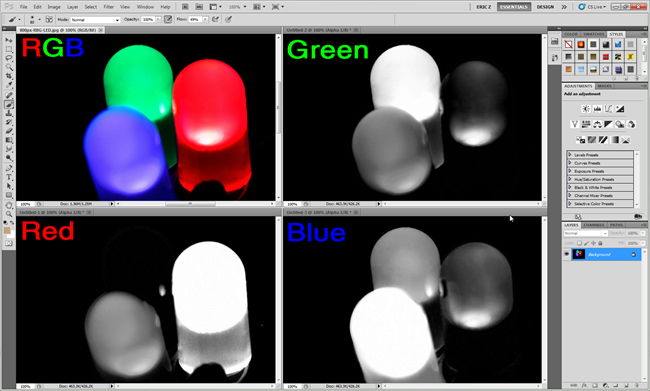Viewport: 650px width, 391px height.
Task: Add a Brightness/Contrast adjustment
Action: click(586, 109)
